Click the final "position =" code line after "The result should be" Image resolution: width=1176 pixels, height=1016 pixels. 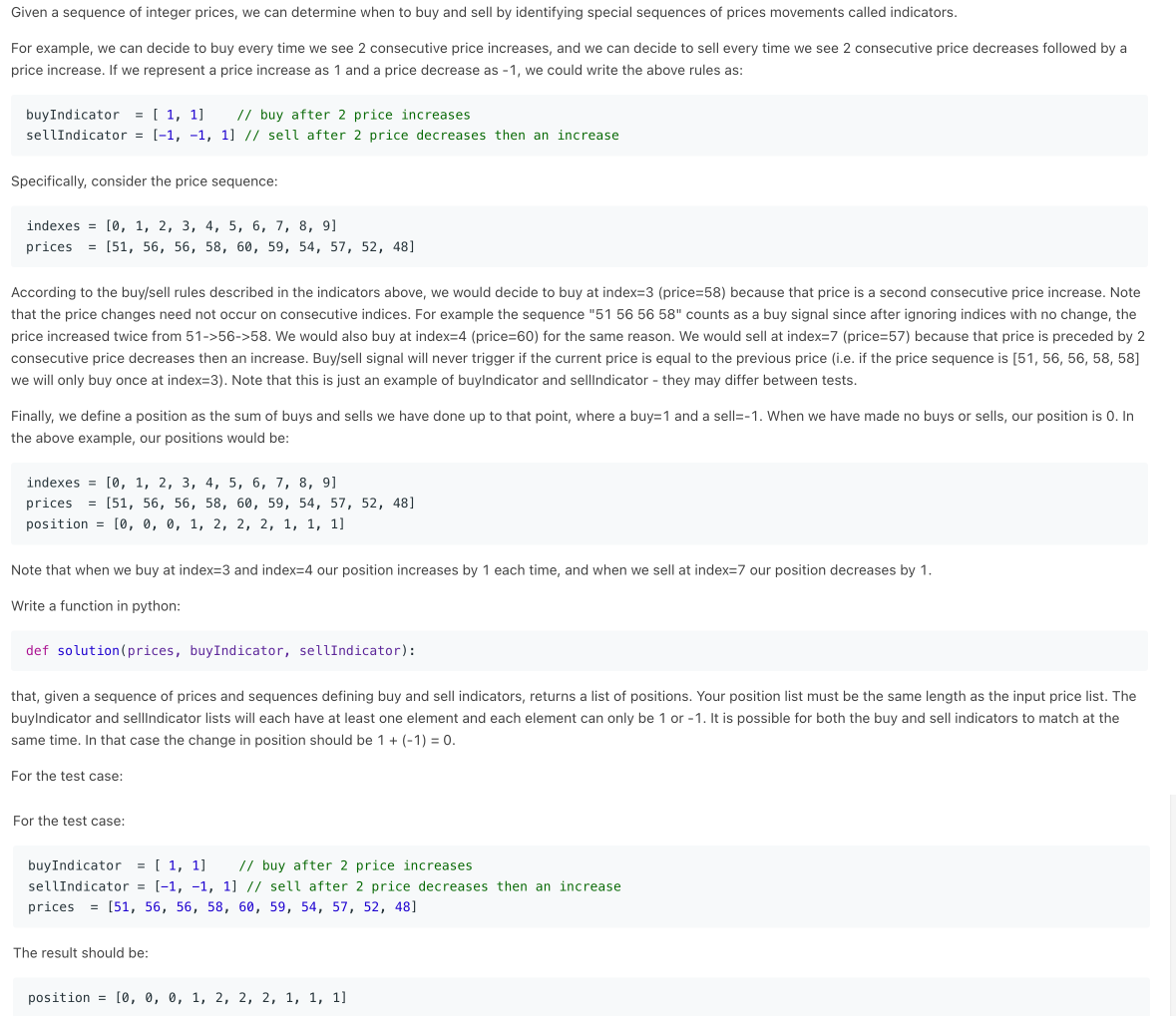pos(188,998)
